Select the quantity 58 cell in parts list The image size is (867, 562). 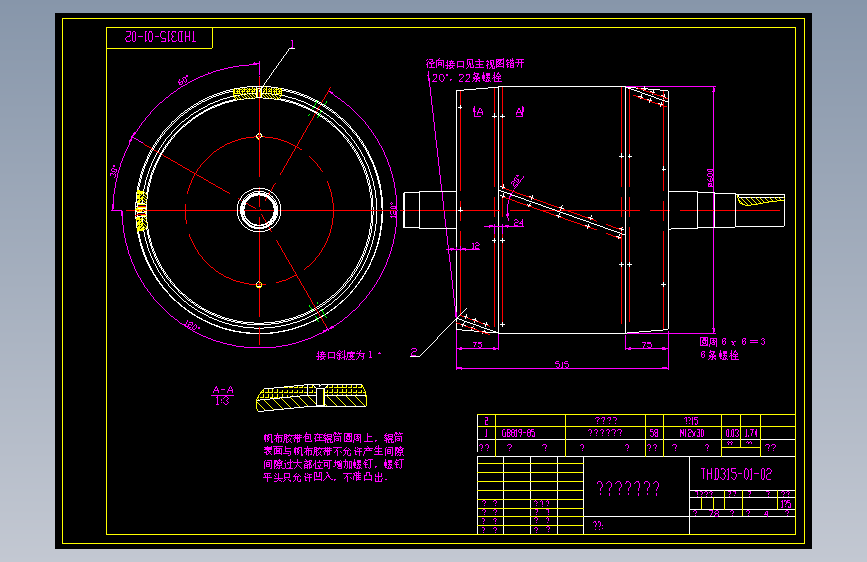tap(654, 433)
